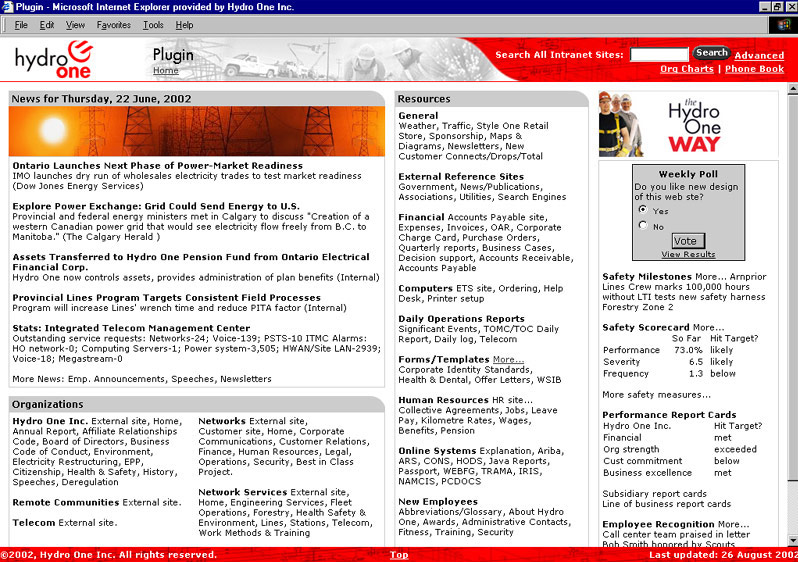Open the Tools menu

[x=153, y=25]
